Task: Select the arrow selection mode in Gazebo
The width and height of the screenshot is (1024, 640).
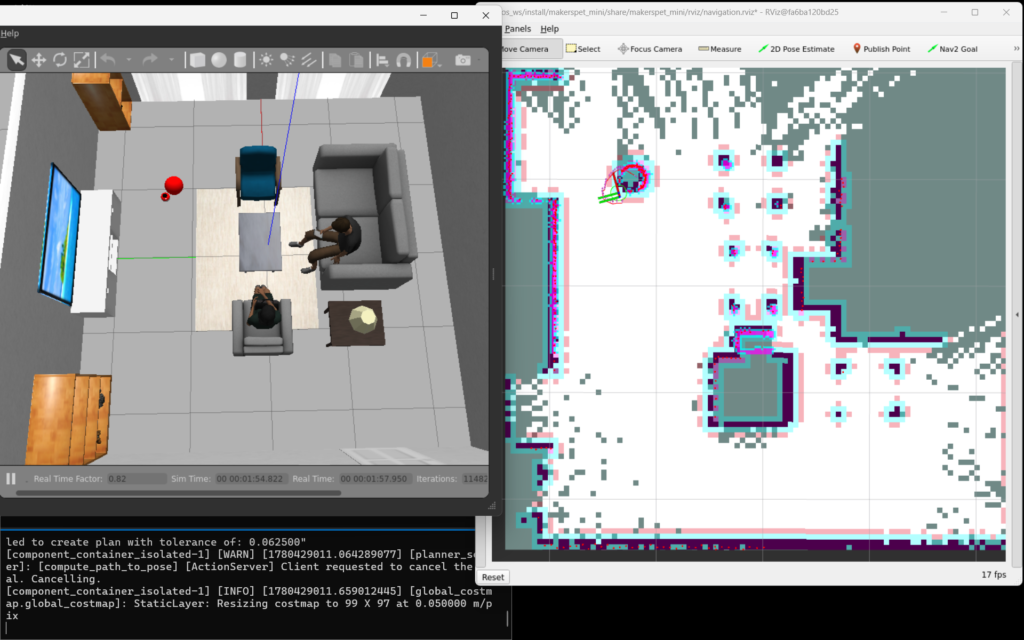Action: click(x=16, y=60)
